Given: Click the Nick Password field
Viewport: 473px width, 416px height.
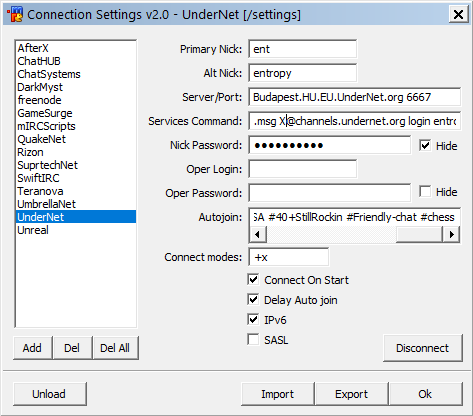Looking at the screenshot, I should pyautogui.click(x=329, y=145).
